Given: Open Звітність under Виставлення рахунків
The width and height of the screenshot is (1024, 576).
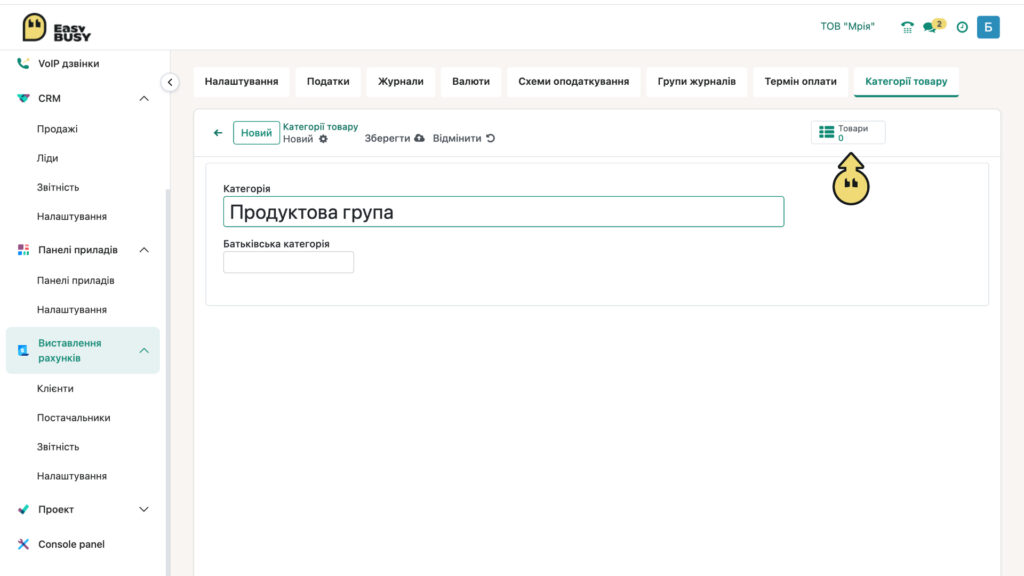Looking at the screenshot, I should 58,447.
